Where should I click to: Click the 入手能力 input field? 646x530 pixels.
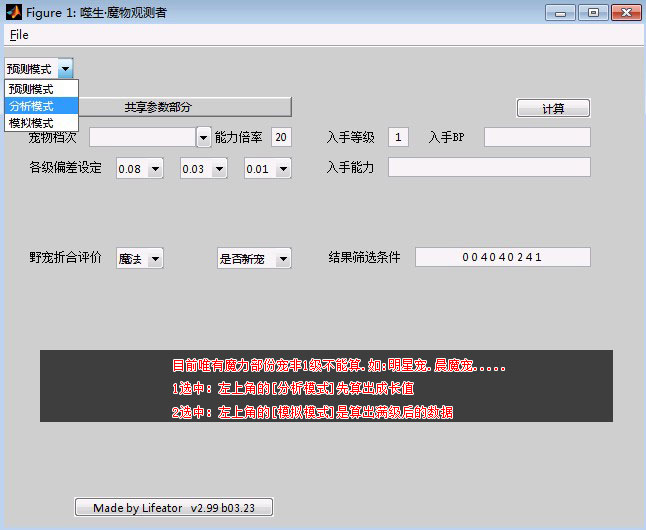(x=489, y=168)
